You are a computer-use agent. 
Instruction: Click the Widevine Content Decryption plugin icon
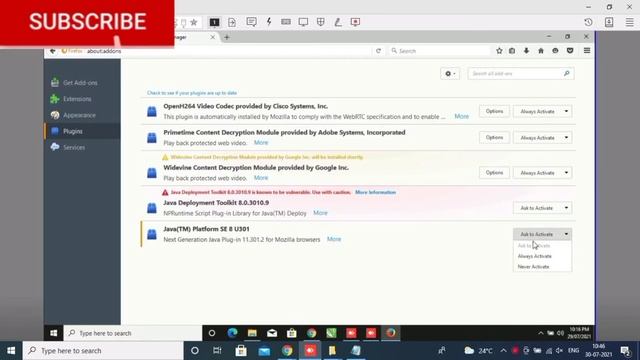click(x=152, y=173)
